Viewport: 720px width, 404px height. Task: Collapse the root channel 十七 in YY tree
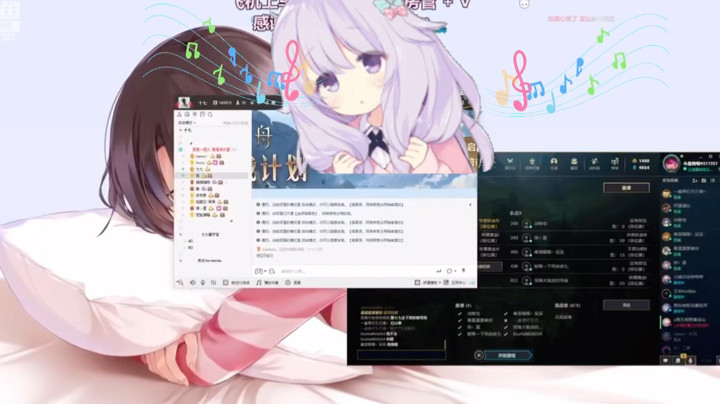[x=180, y=130]
